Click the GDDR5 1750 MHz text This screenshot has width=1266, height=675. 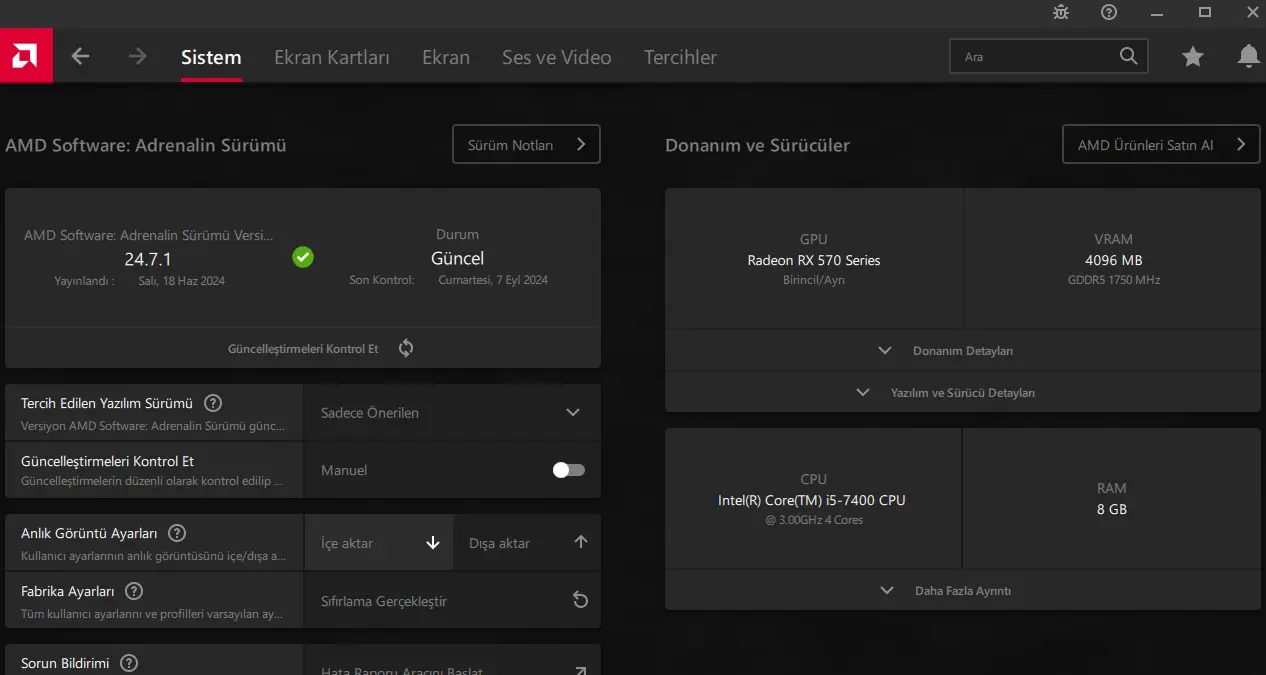(x=1114, y=280)
